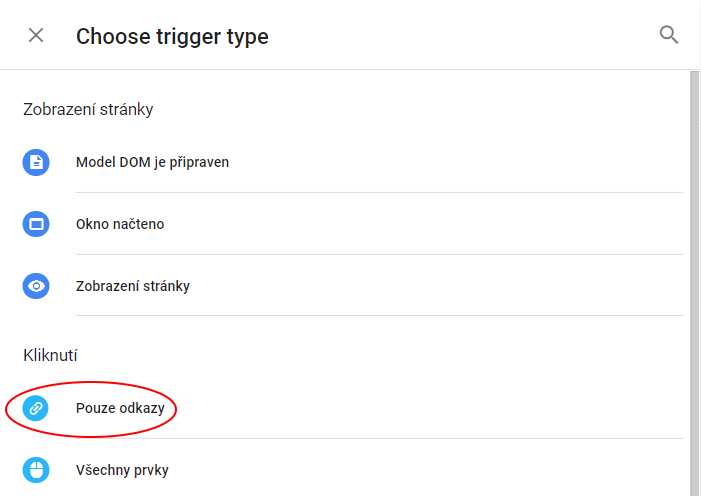
Task: Click the vertical scrollbar of the trigger list
Action: tap(694, 283)
